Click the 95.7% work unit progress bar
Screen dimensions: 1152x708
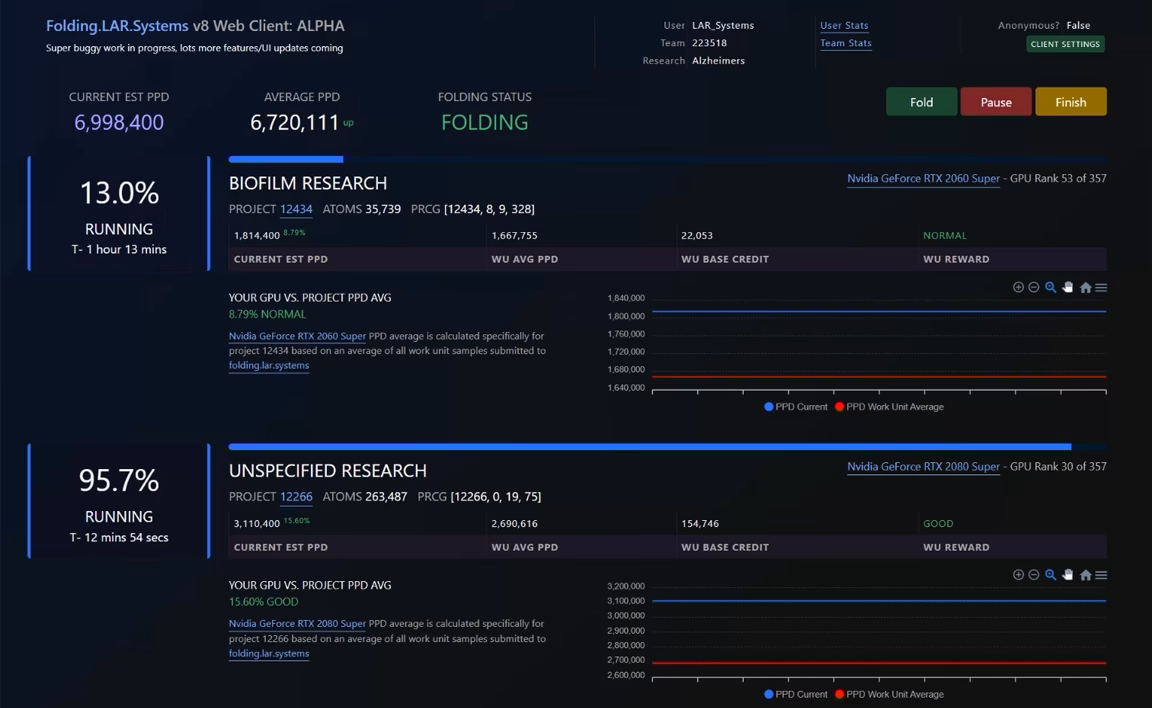(x=650, y=447)
